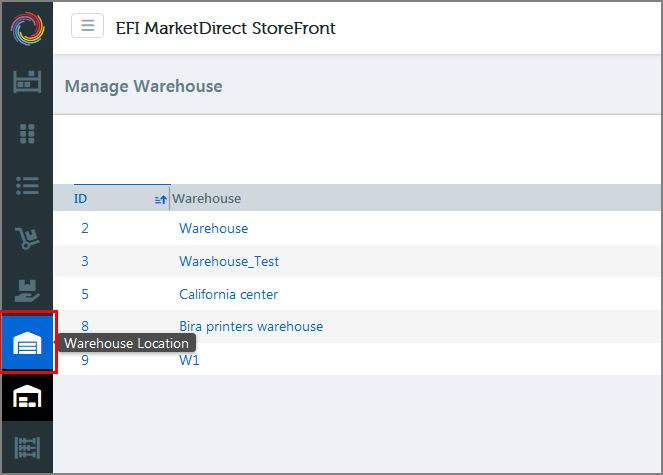Open the Warehouse link in row 2
The height and width of the screenshot is (475, 663).
click(x=214, y=228)
